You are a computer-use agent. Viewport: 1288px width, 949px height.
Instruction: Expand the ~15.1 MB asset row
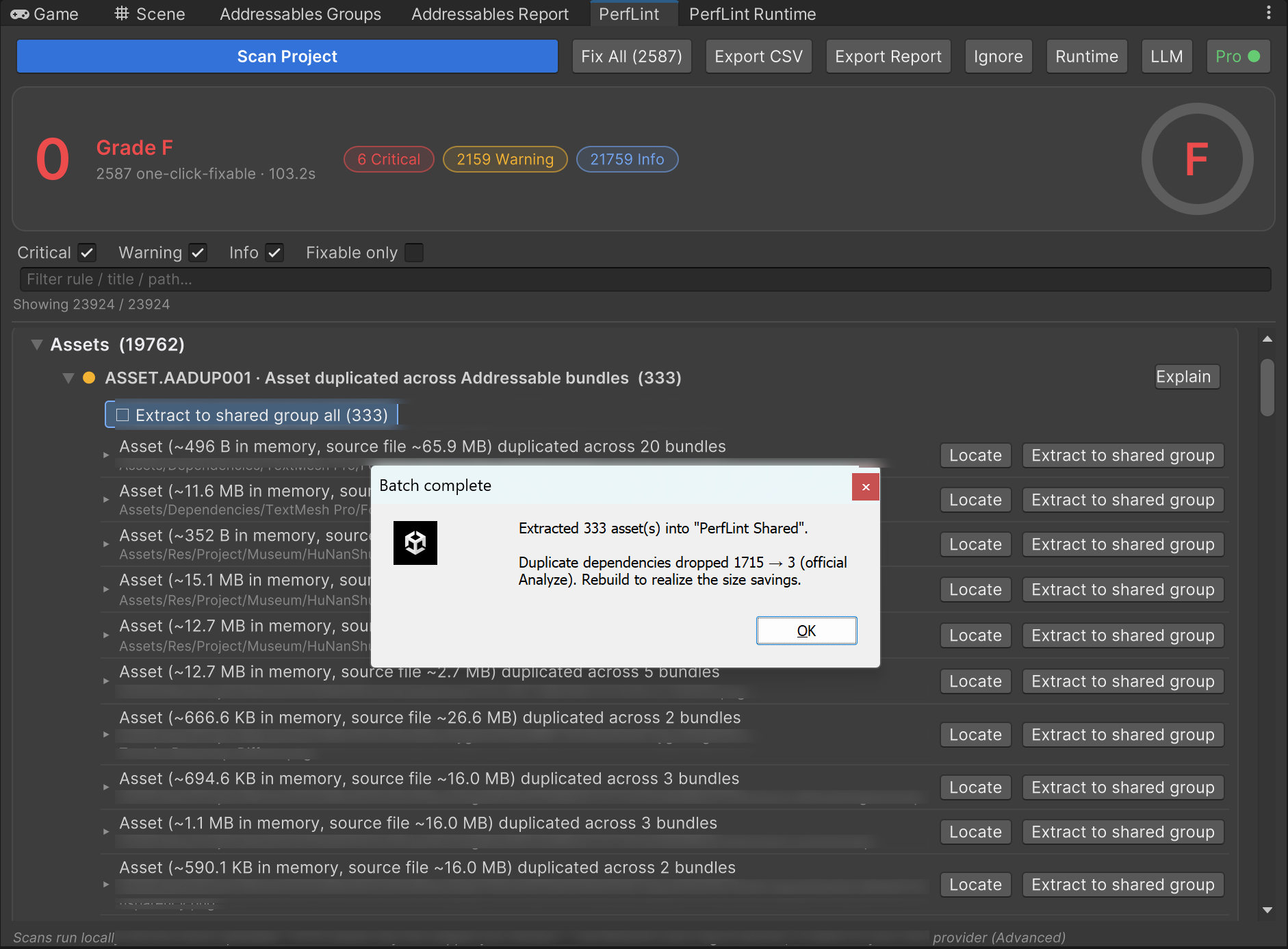click(x=106, y=590)
